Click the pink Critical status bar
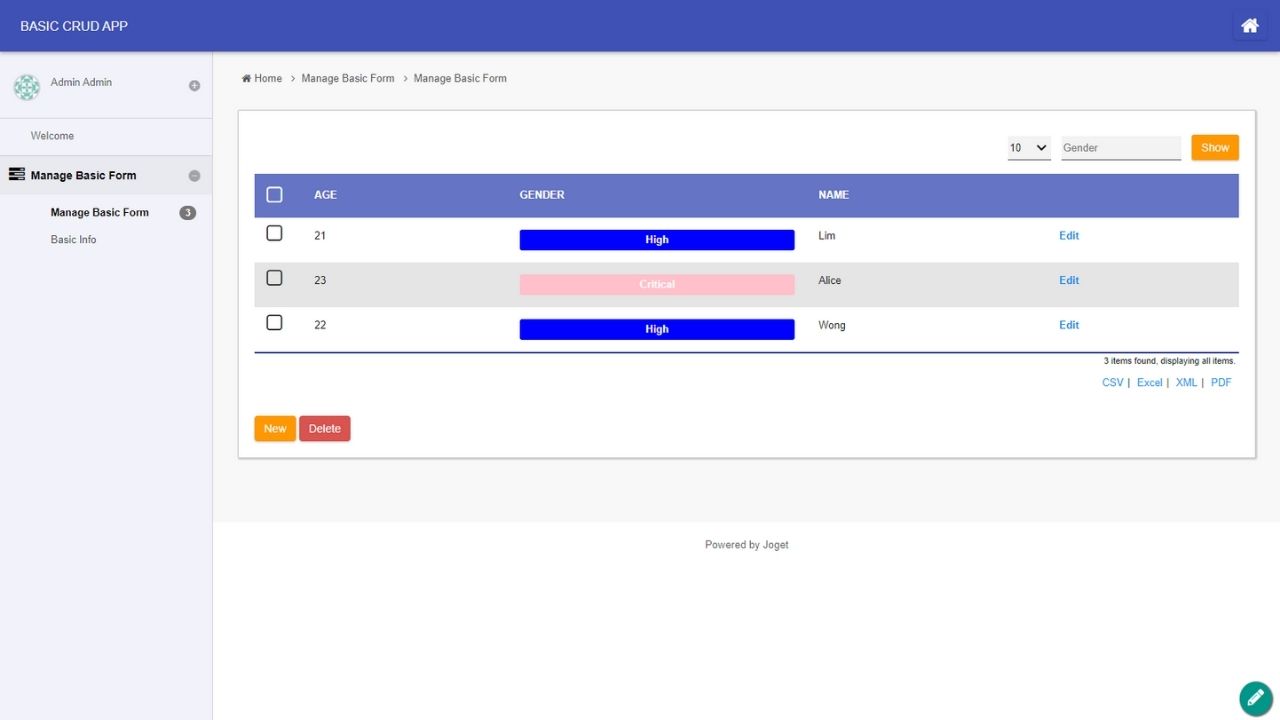Viewport: 1280px width, 720px height. point(656,285)
